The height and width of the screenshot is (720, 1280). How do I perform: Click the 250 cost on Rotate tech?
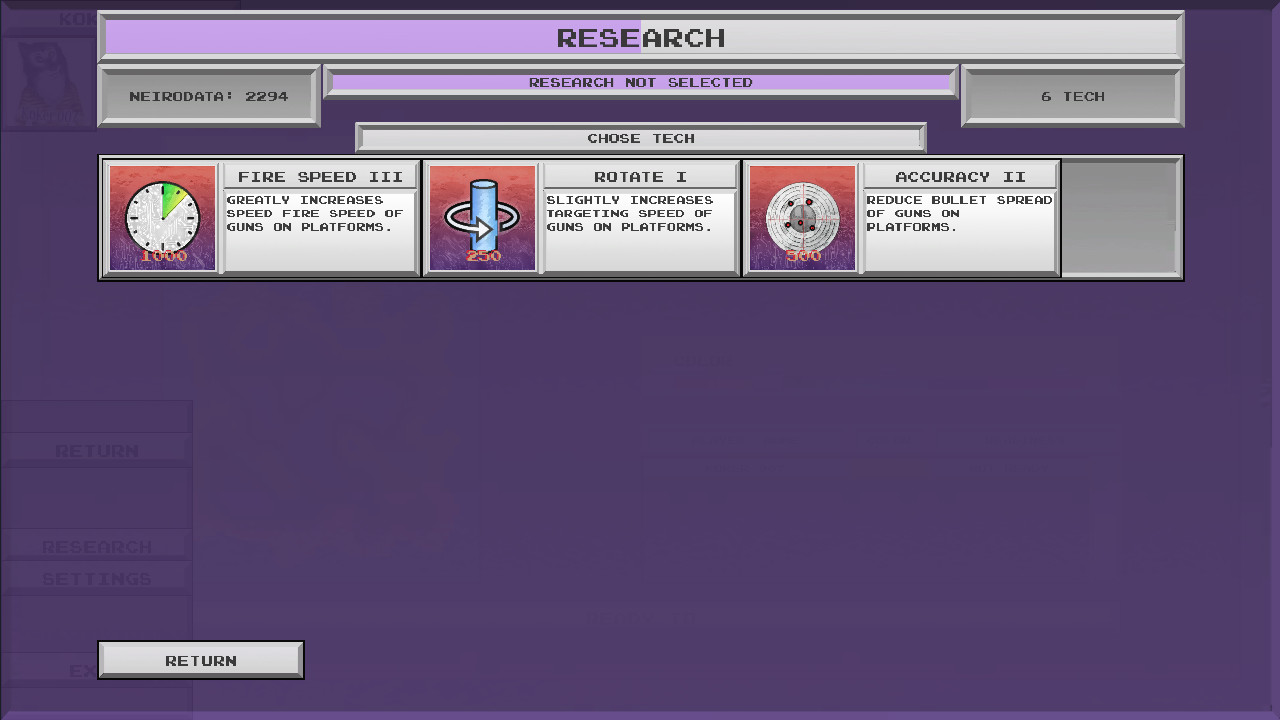pos(483,256)
